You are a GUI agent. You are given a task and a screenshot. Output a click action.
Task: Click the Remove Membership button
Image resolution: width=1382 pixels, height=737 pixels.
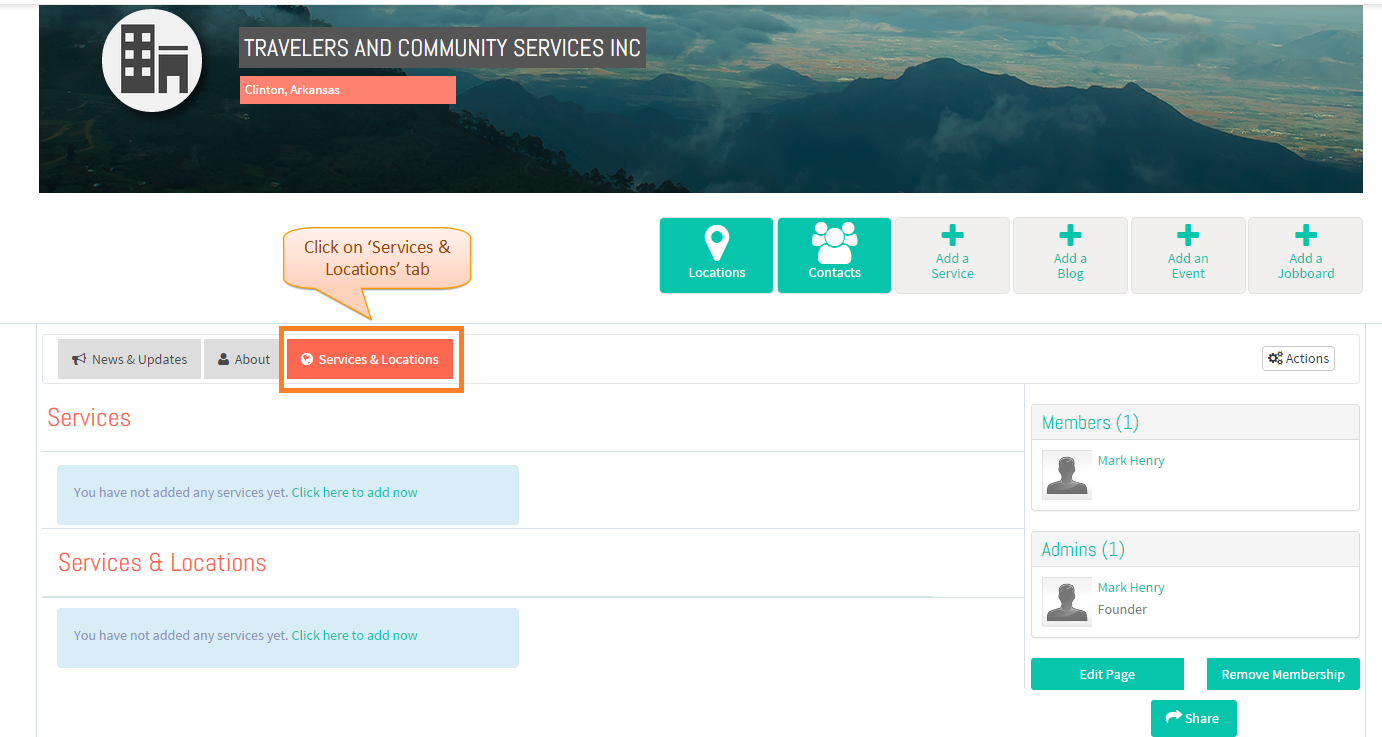[1283, 674]
